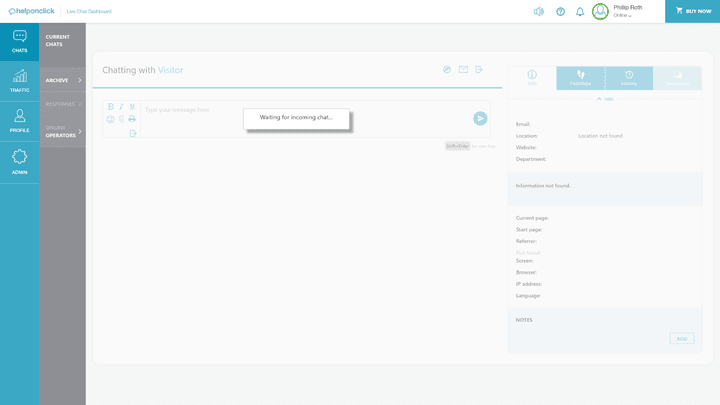Toggle bold text formatting
720x405 pixels.
point(110,106)
